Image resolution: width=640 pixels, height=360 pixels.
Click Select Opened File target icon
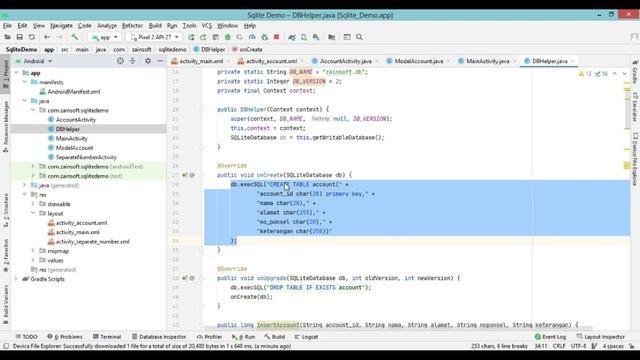pos(120,61)
